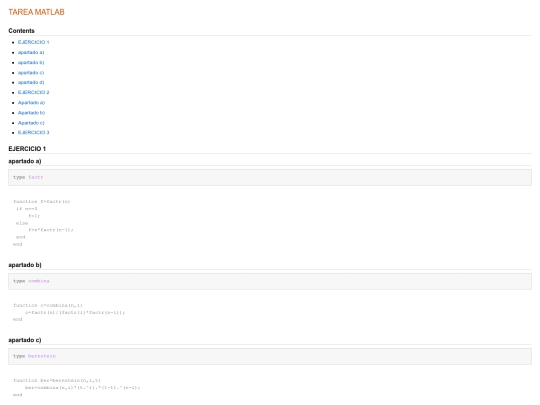Click the bold 'EJERCICIO 1' section heading
The width and height of the screenshot is (540, 405).
(27, 149)
